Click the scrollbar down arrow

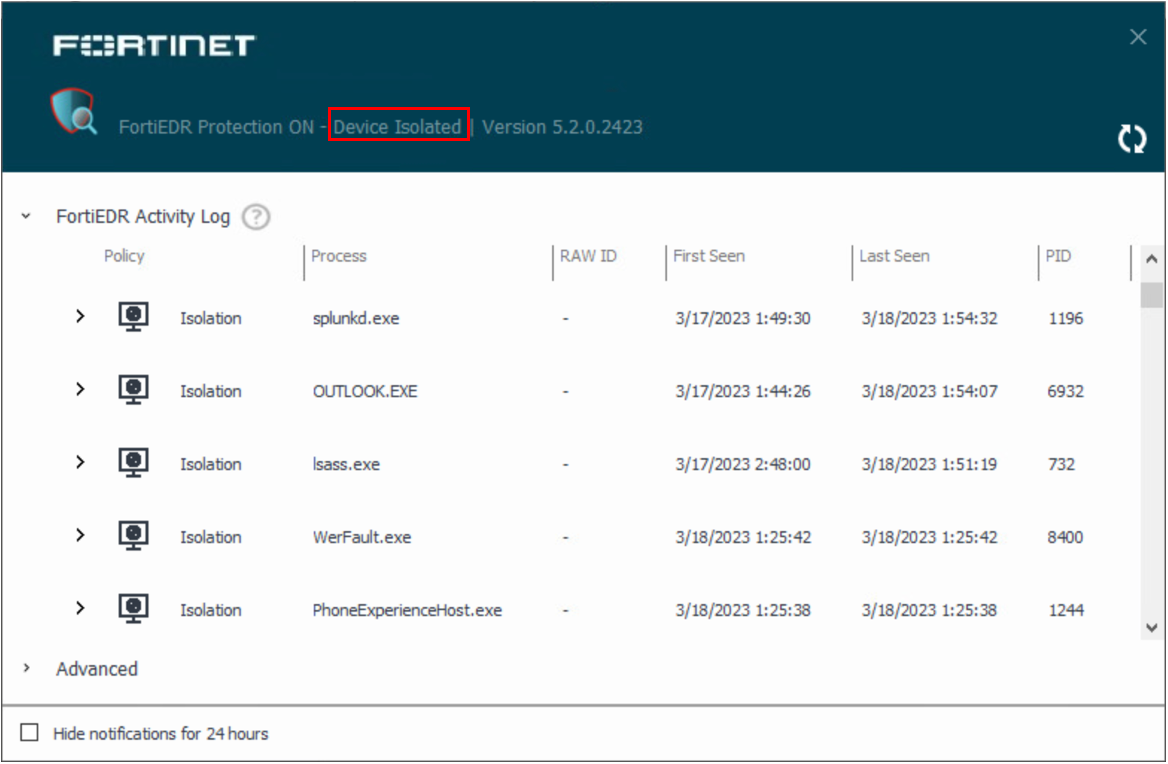(1152, 628)
